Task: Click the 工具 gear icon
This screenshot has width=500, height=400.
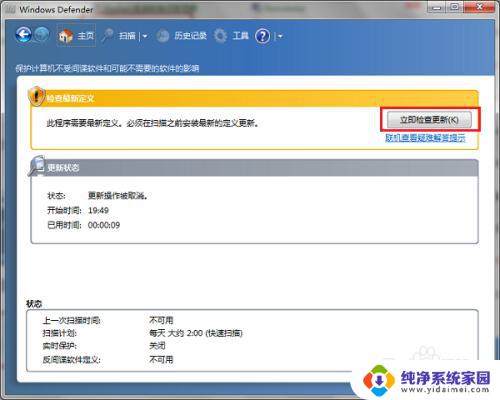Action: point(220,36)
